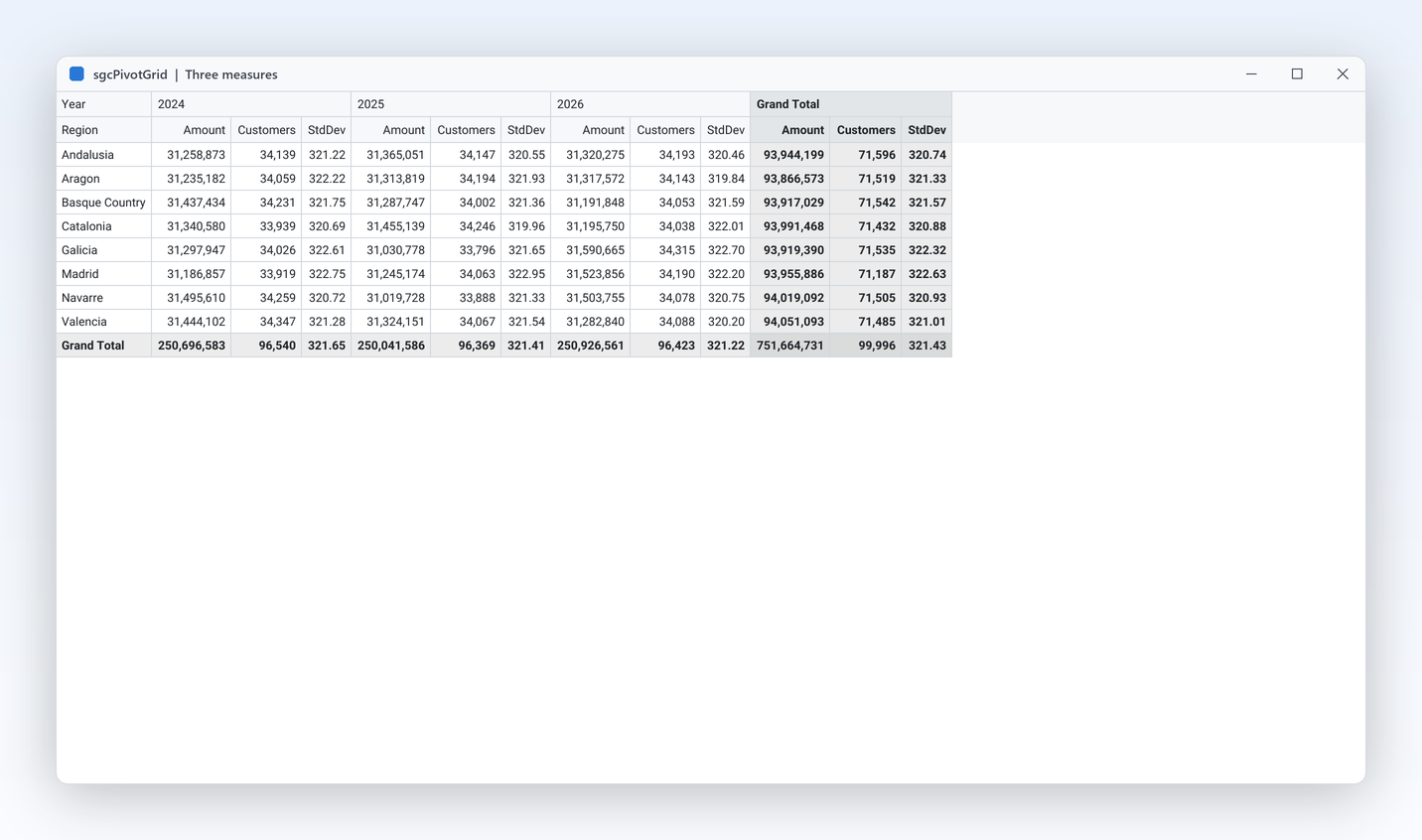
Task: Click the Grand Total column group header
Action: click(851, 104)
